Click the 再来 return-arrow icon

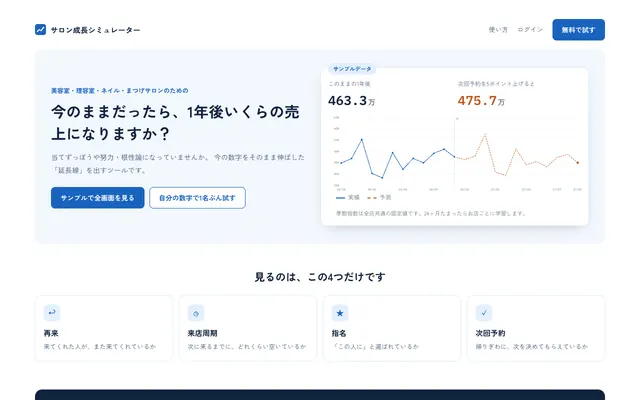point(52,313)
